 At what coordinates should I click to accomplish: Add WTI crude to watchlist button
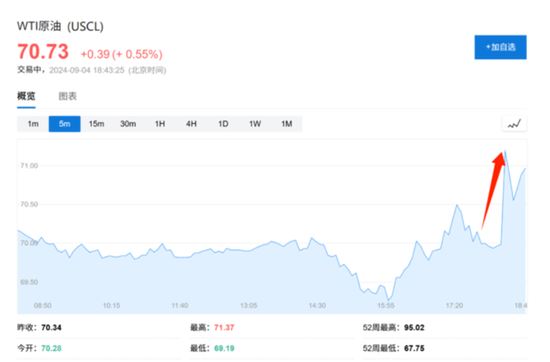click(x=500, y=47)
